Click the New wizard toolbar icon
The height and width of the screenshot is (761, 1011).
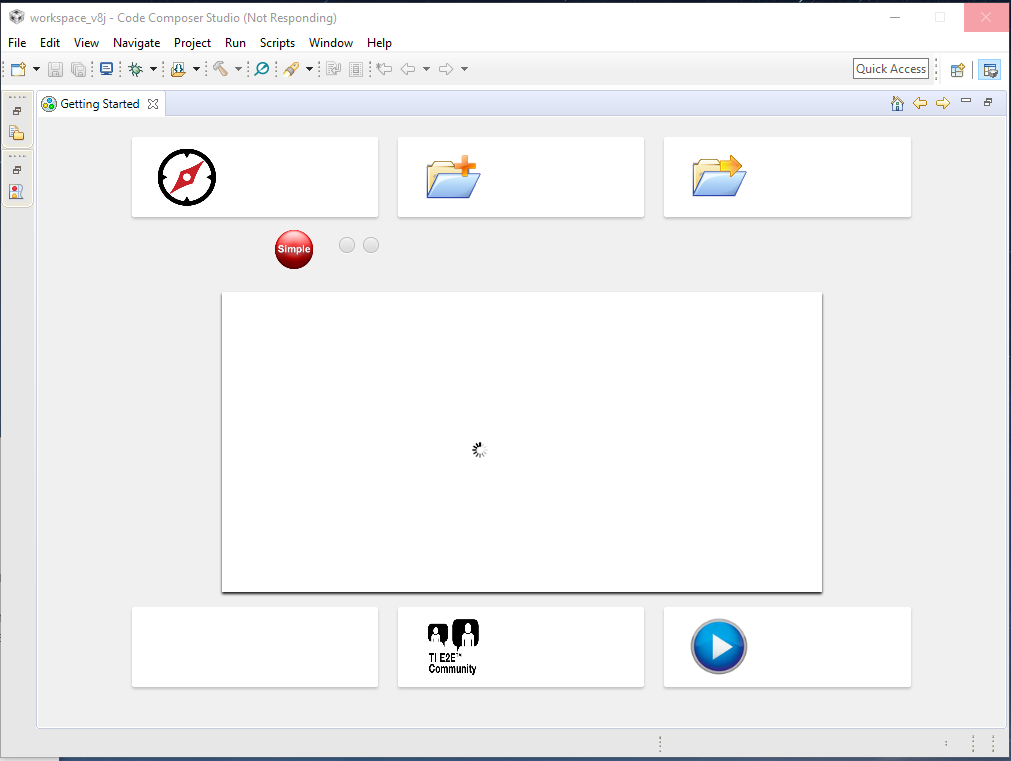(19, 69)
